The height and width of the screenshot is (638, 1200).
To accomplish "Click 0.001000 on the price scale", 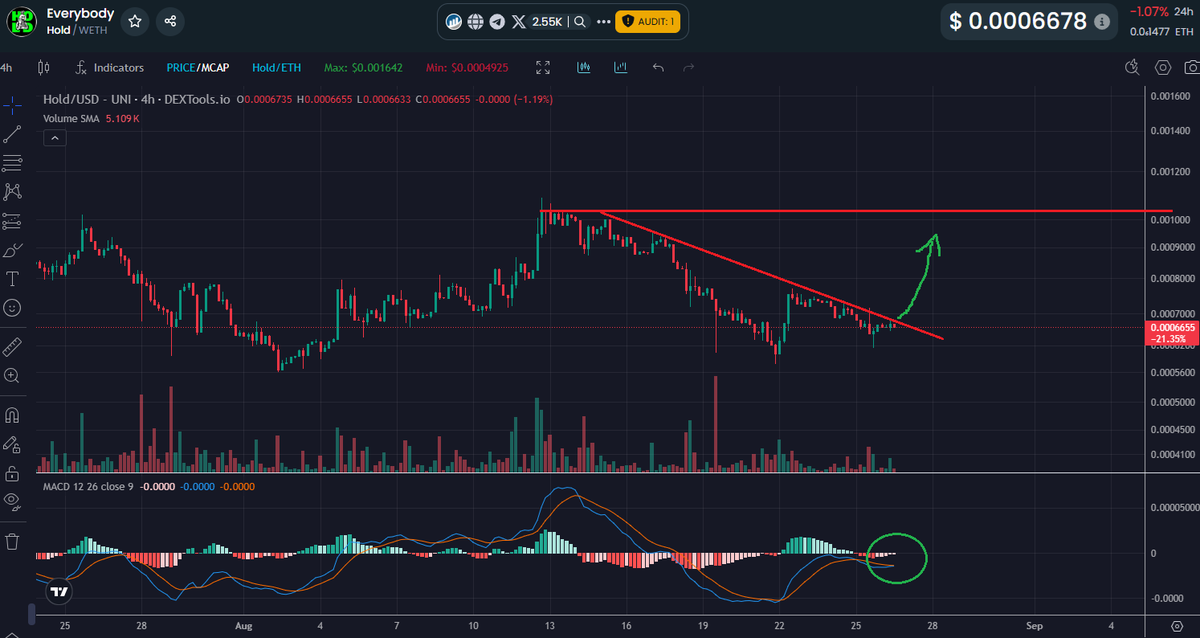I will [x=1168, y=220].
